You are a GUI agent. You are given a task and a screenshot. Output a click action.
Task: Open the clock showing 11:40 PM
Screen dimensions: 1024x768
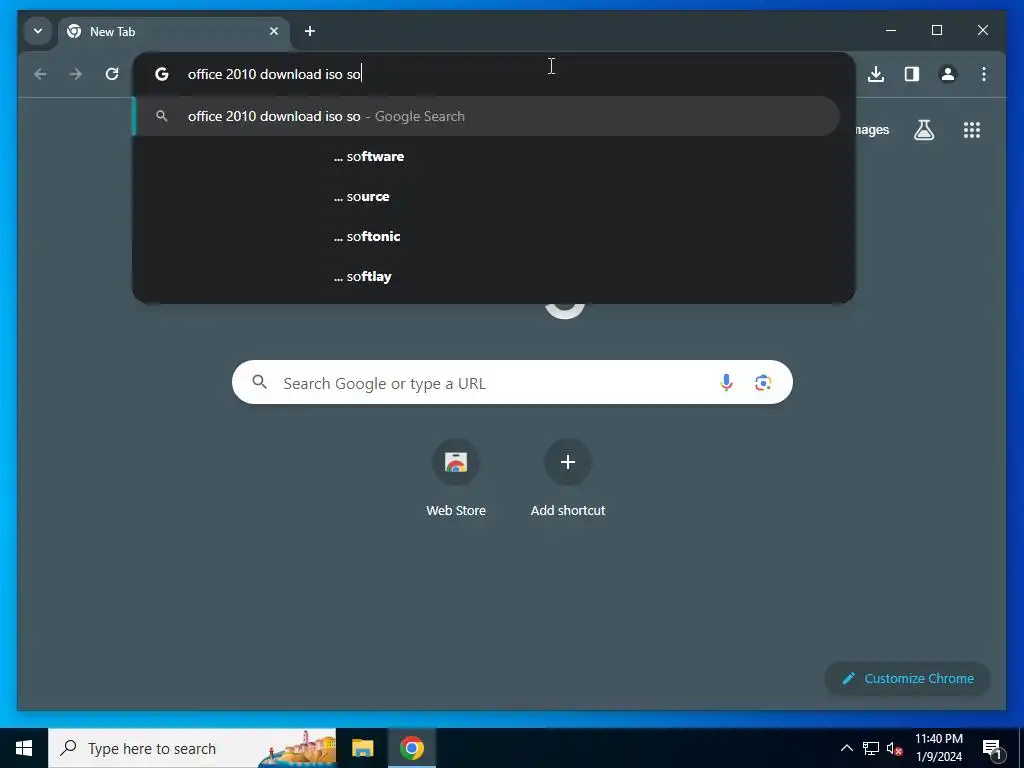point(938,748)
